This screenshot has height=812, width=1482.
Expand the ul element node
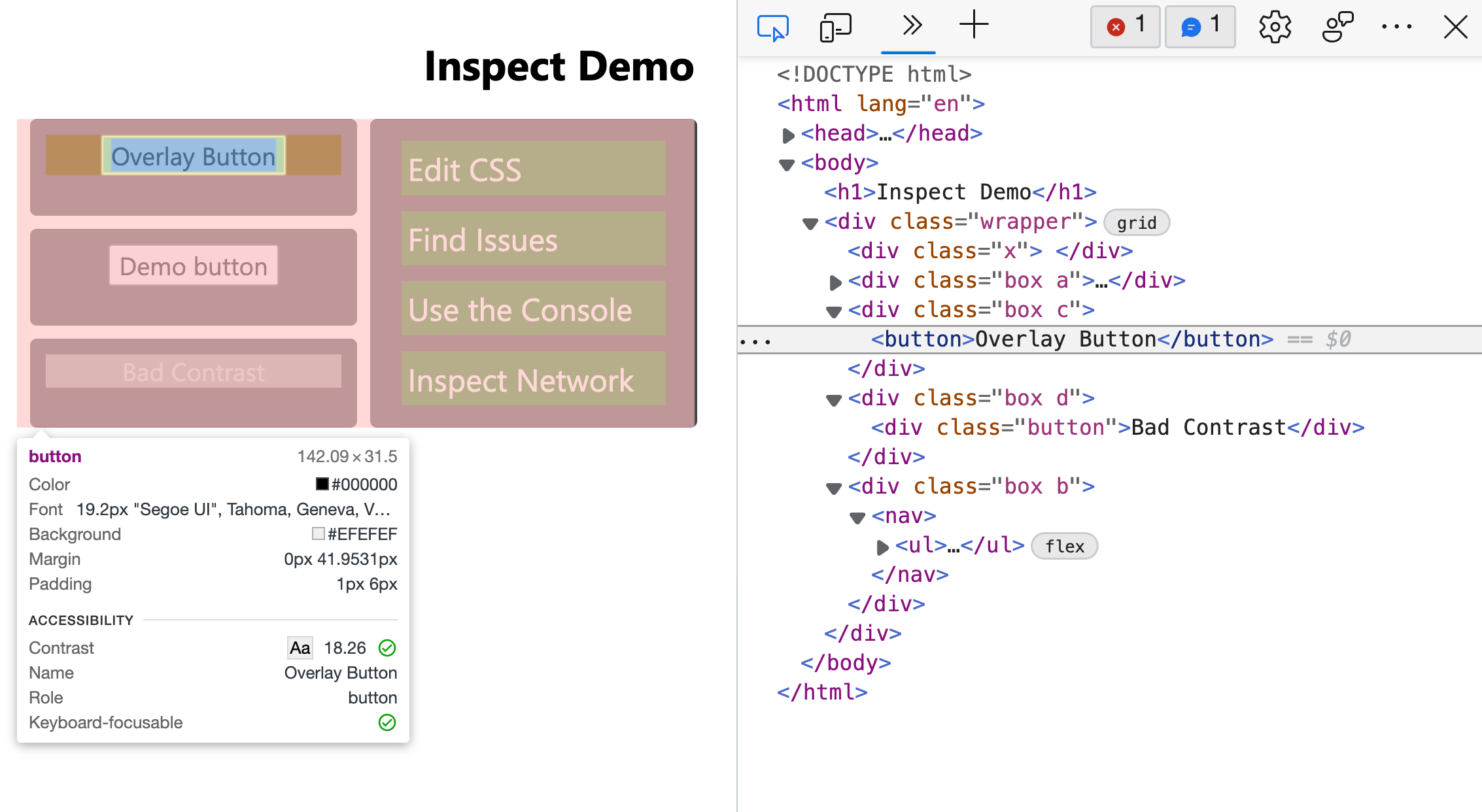[x=882, y=547]
